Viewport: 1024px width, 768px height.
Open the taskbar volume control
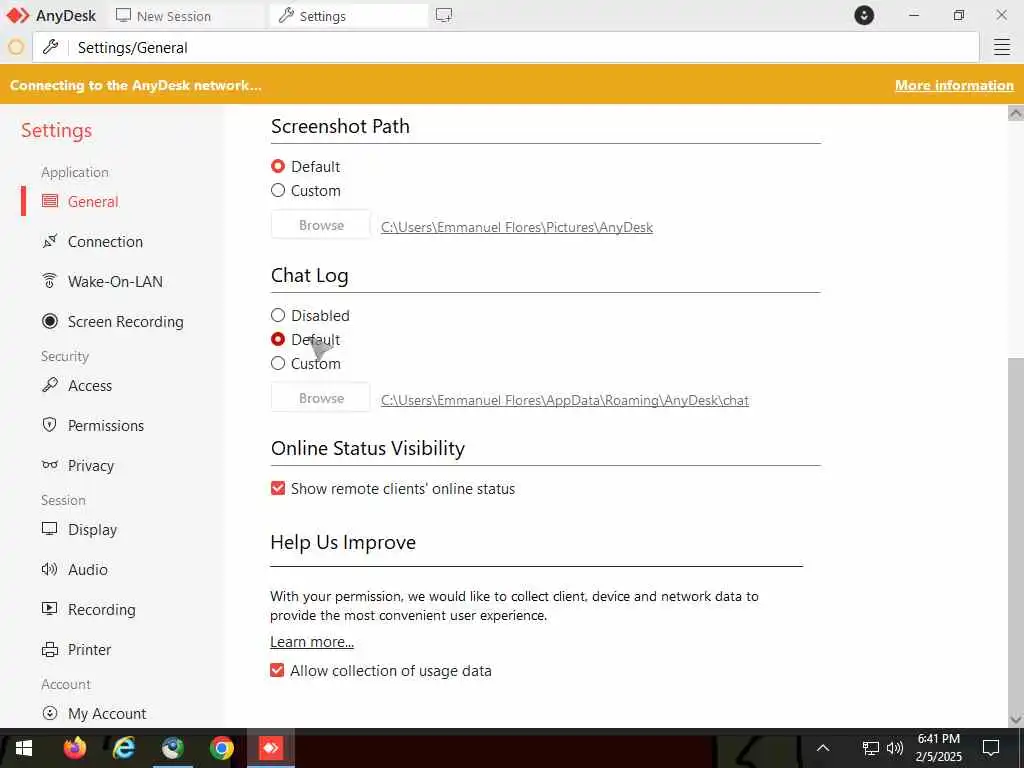coord(895,748)
